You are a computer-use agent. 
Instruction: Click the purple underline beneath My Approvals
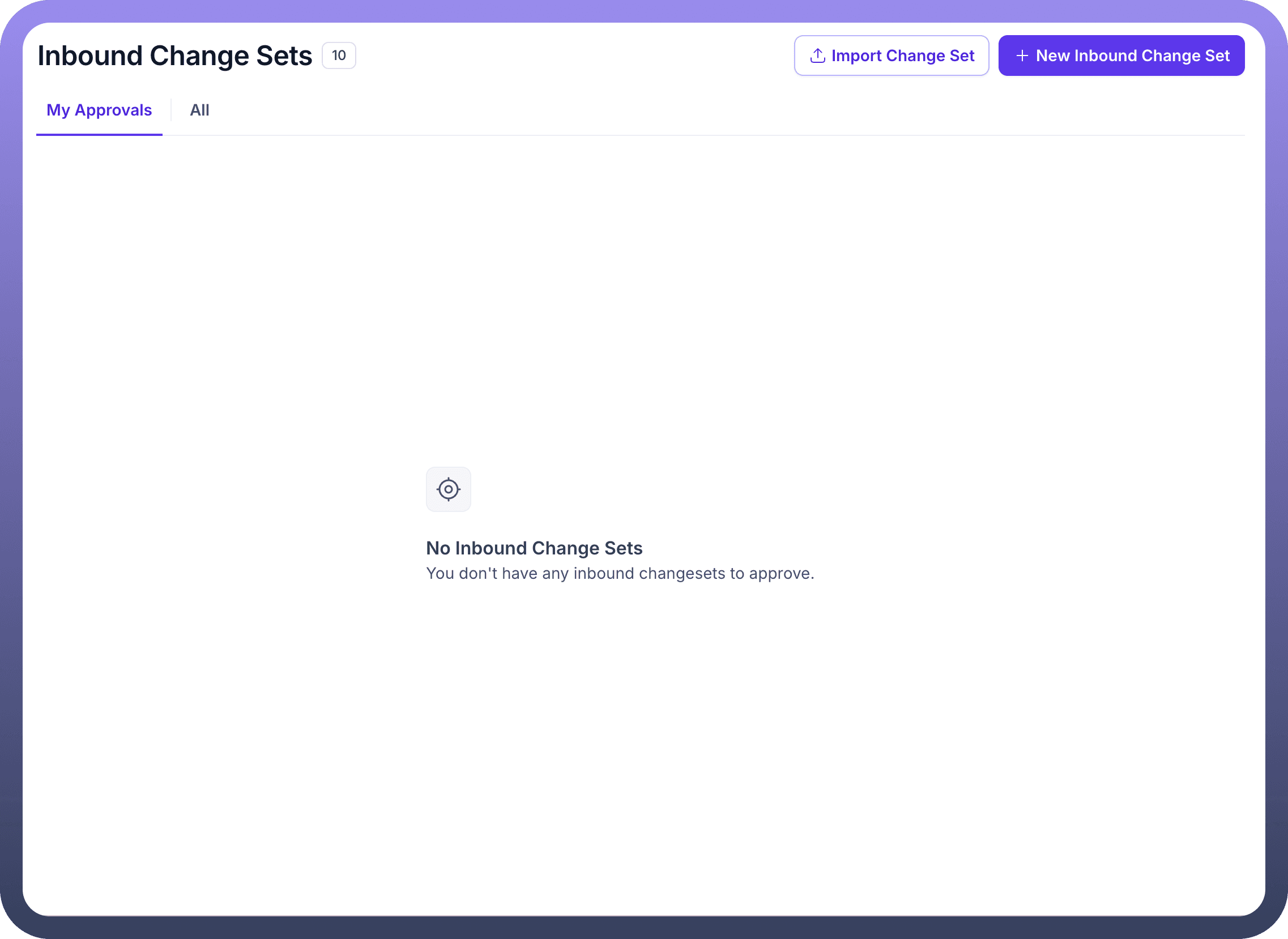pos(99,135)
